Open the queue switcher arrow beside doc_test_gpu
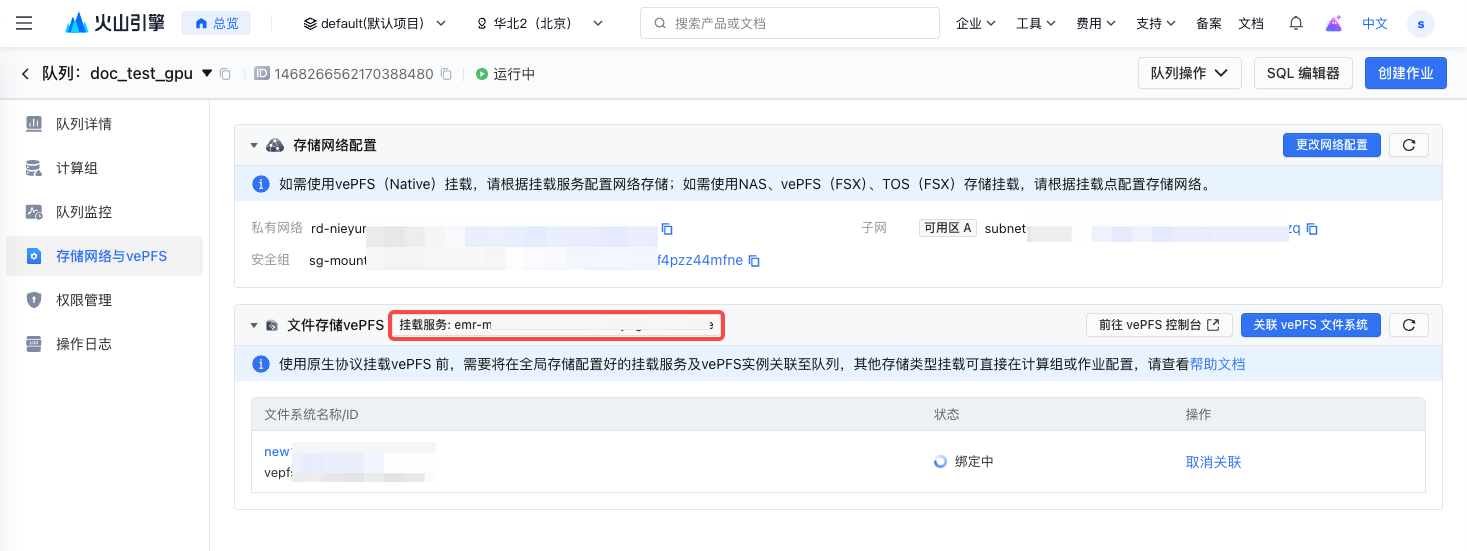 pyautogui.click(x=207, y=73)
